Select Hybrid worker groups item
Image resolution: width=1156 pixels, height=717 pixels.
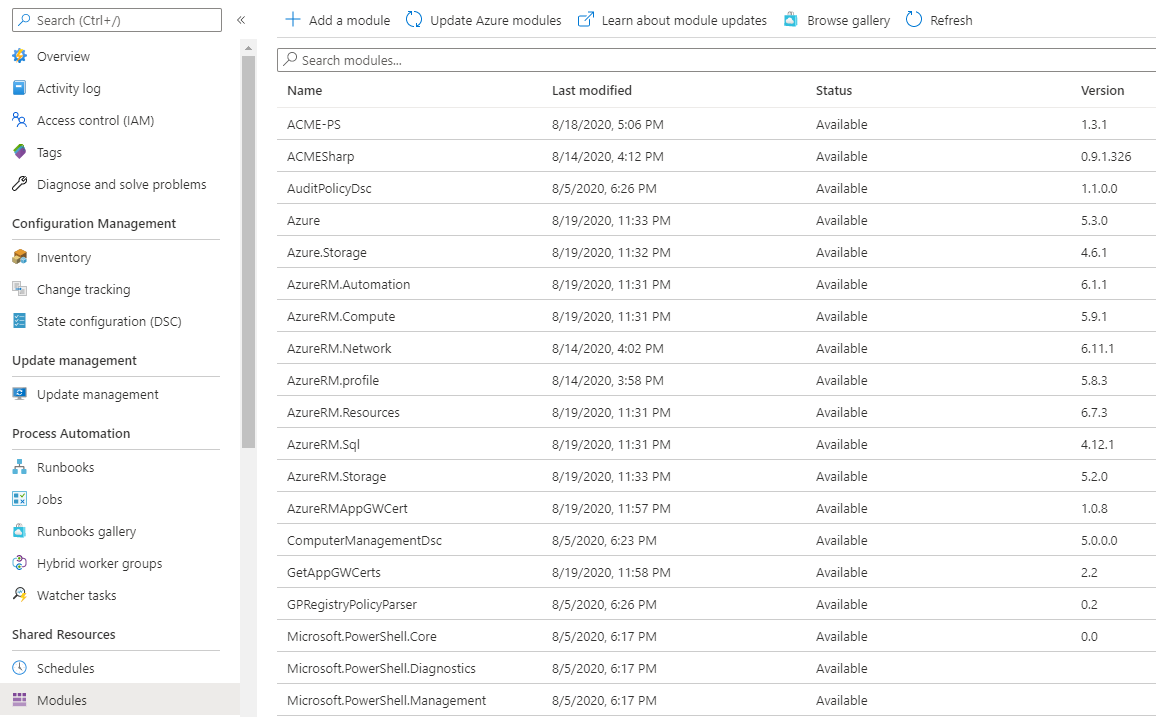tap(100, 563)
